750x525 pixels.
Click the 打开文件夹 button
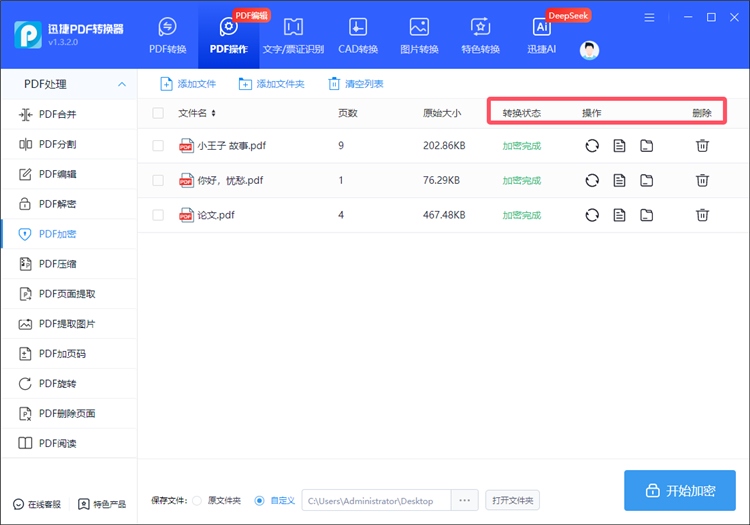click(x=512, y=501)
